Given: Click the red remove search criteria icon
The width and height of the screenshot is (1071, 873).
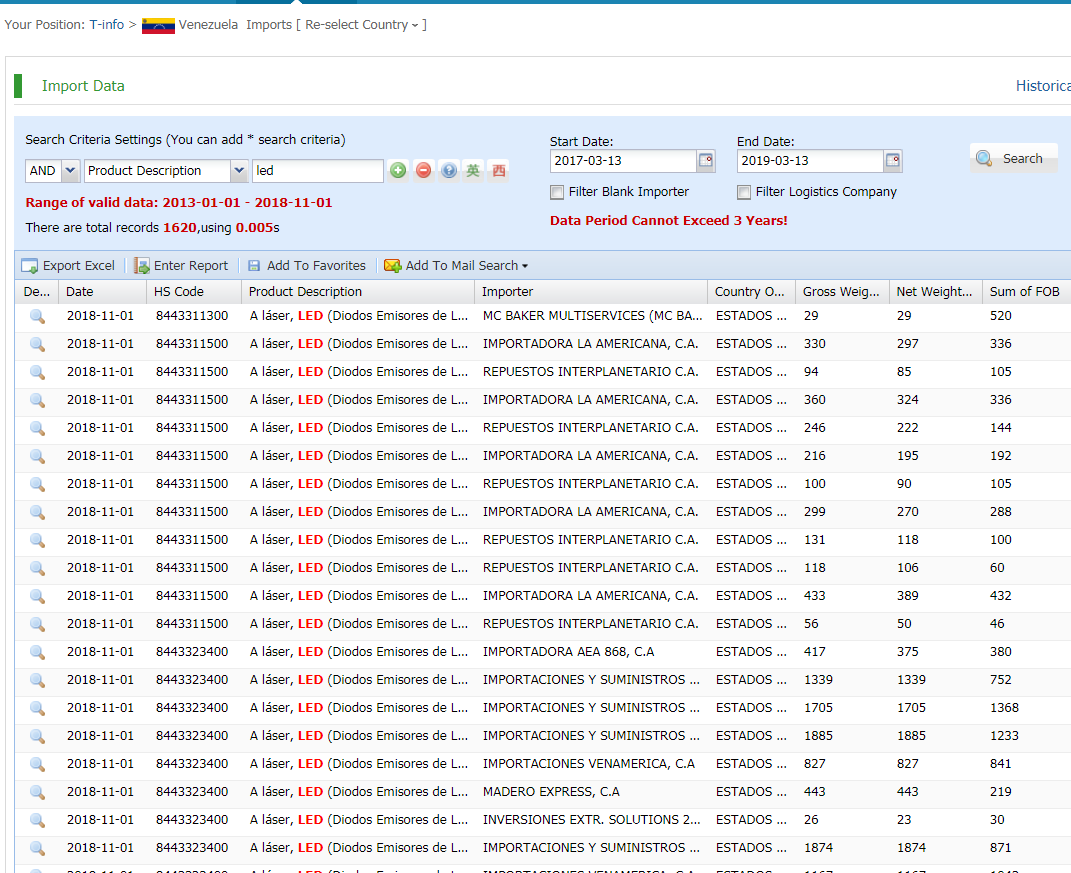Looking at the screenshot, I should point(423,171).
